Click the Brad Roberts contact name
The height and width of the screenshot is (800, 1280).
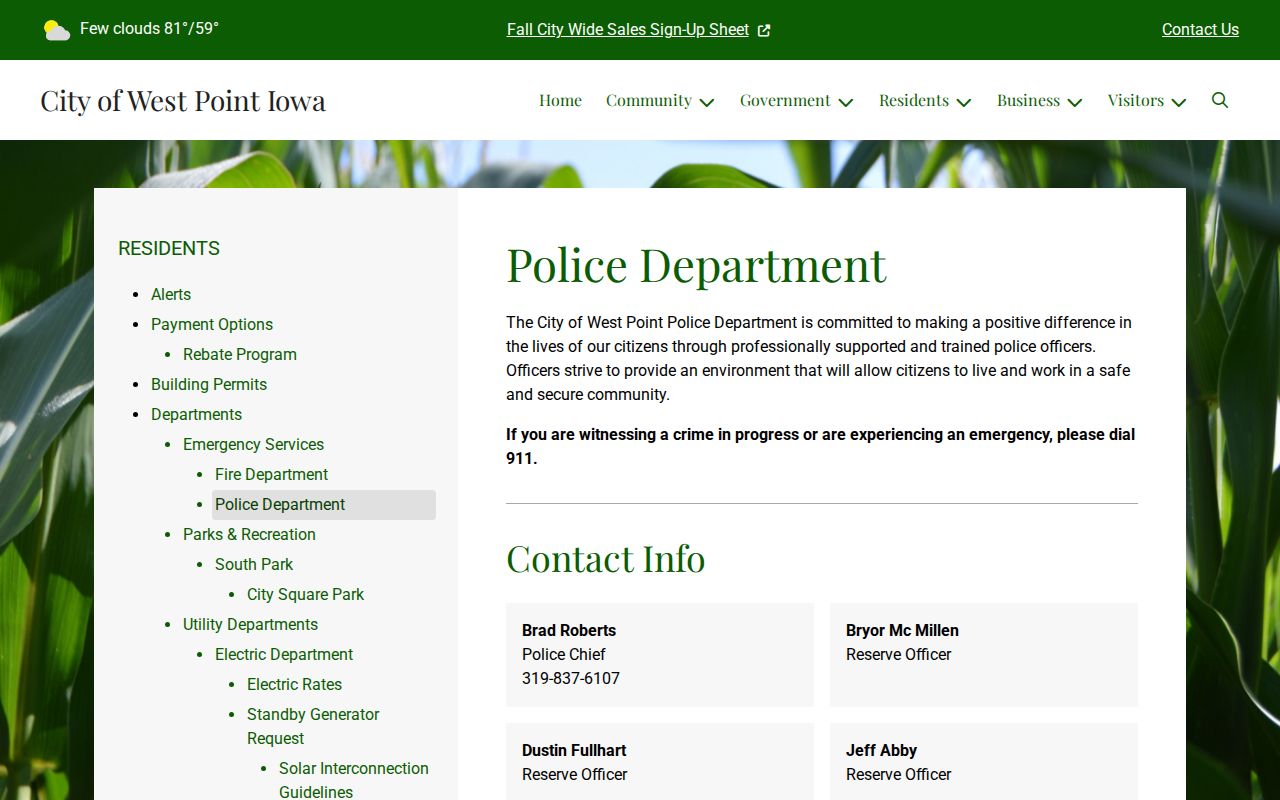click(569, 630)
